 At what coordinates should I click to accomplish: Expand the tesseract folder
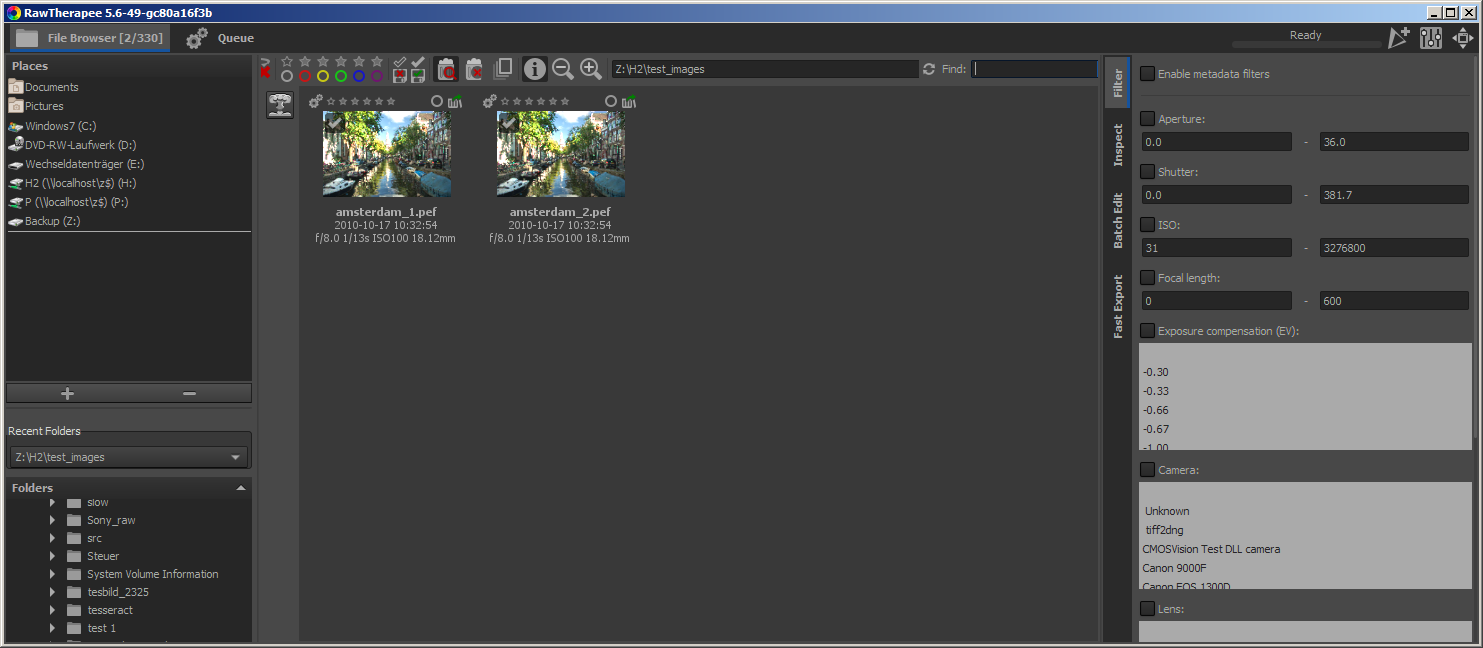point(52,609)
